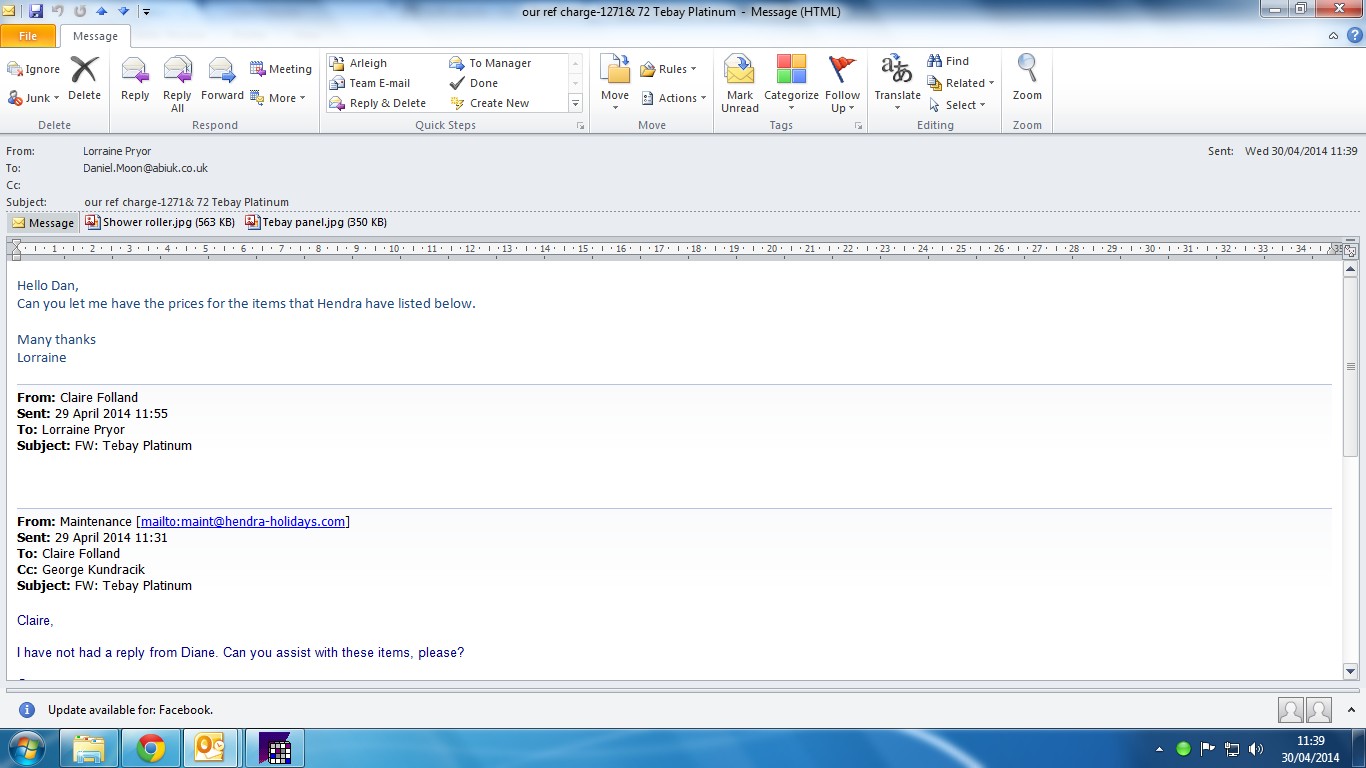Mark the message as Unread

[740, 82]
